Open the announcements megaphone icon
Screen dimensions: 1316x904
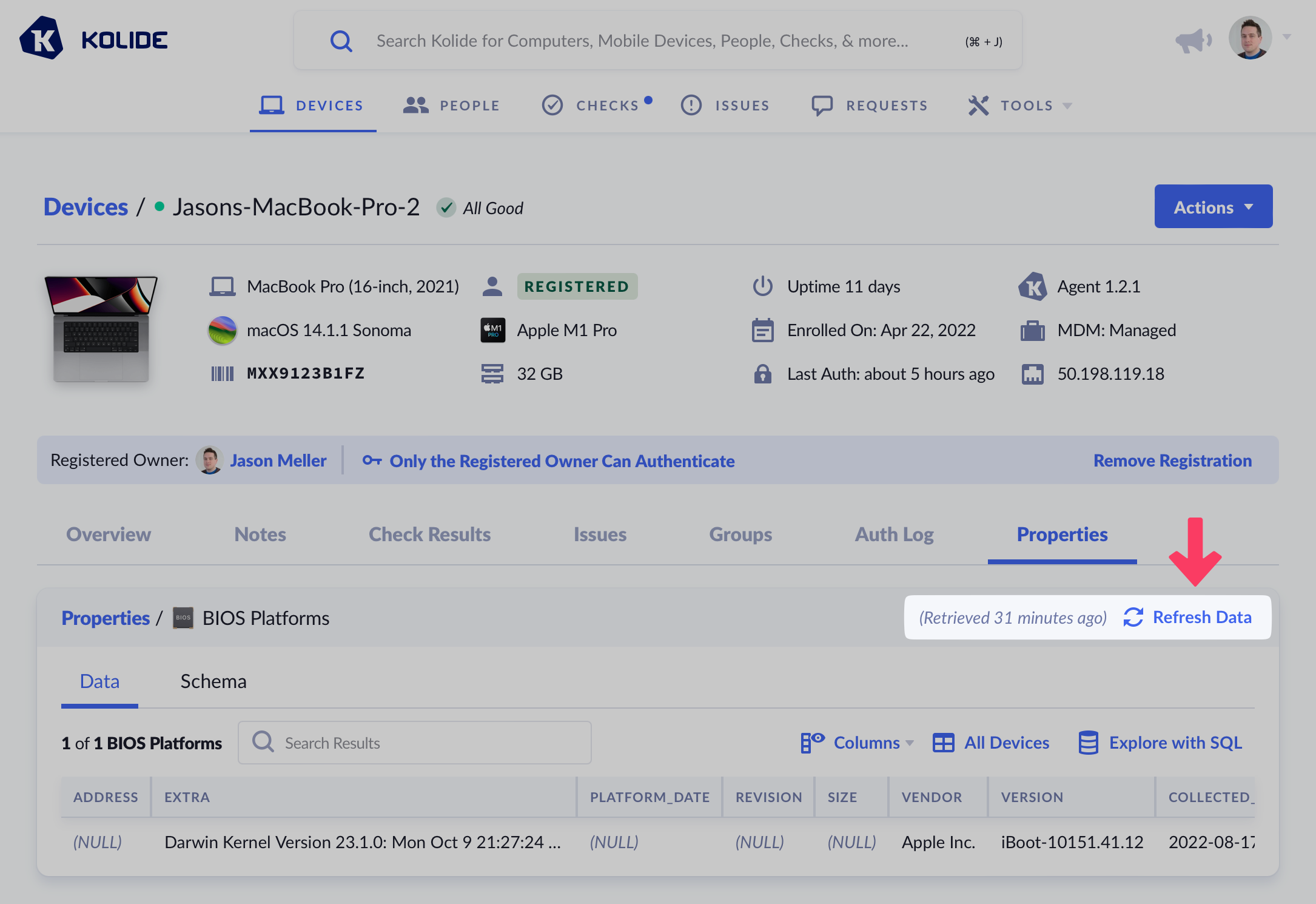point(1192,41)
